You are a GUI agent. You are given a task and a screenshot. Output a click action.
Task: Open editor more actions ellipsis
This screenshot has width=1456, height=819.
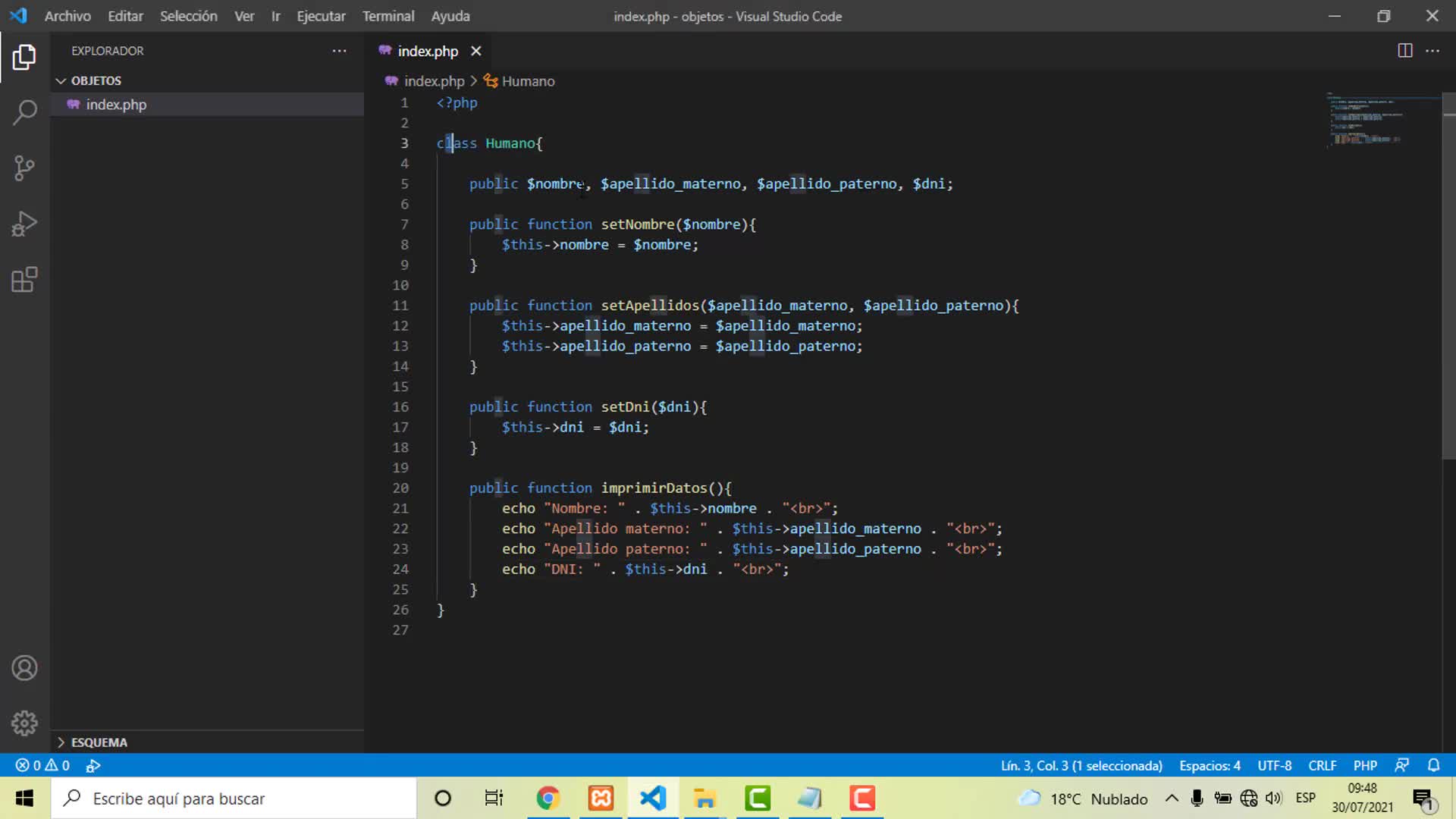pos(1432,51)
